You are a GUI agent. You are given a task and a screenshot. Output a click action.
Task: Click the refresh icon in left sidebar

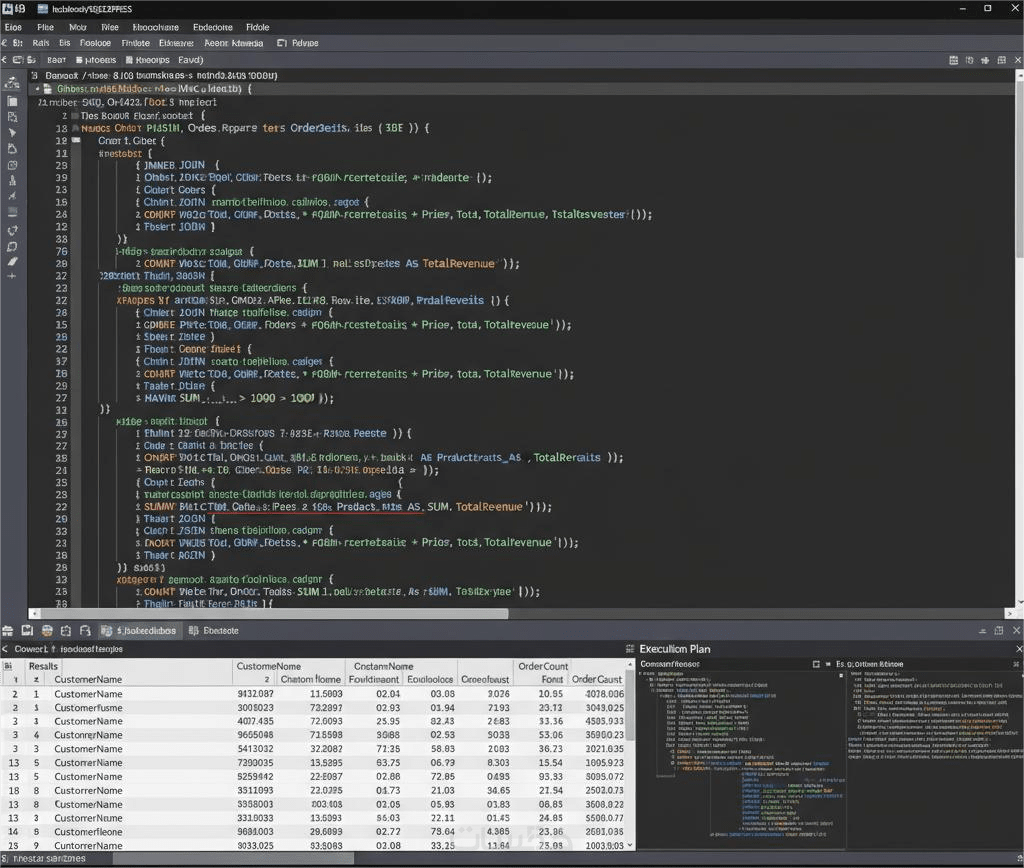(12, 229)
